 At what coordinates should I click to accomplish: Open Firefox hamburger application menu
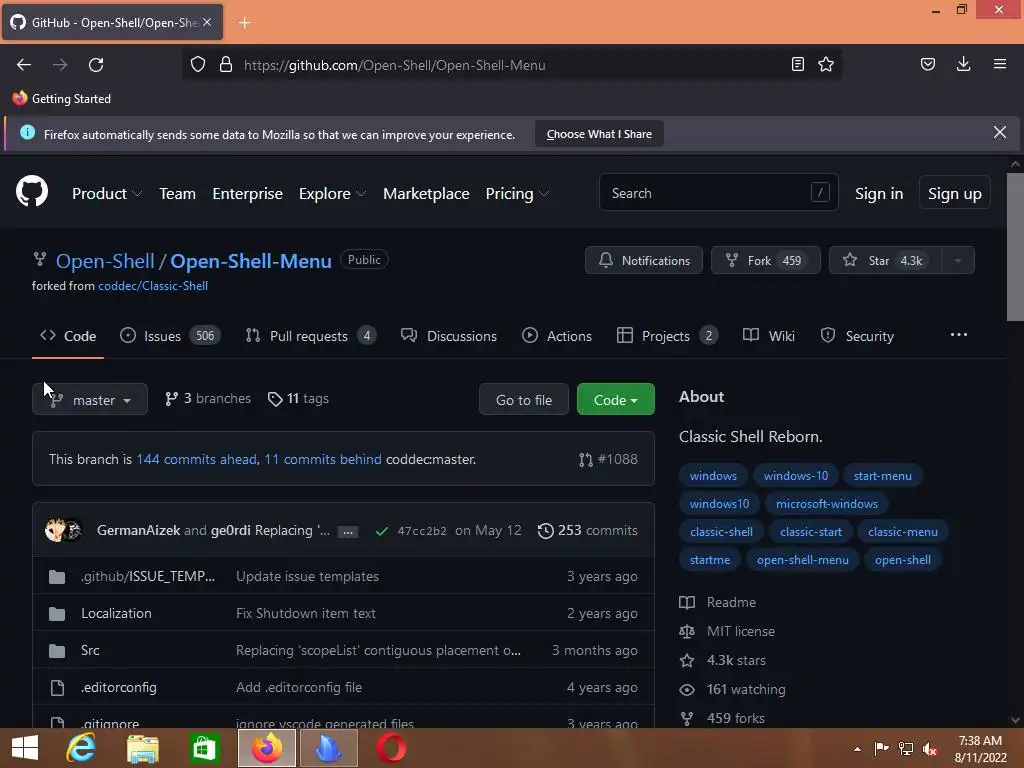(1000, 64)
